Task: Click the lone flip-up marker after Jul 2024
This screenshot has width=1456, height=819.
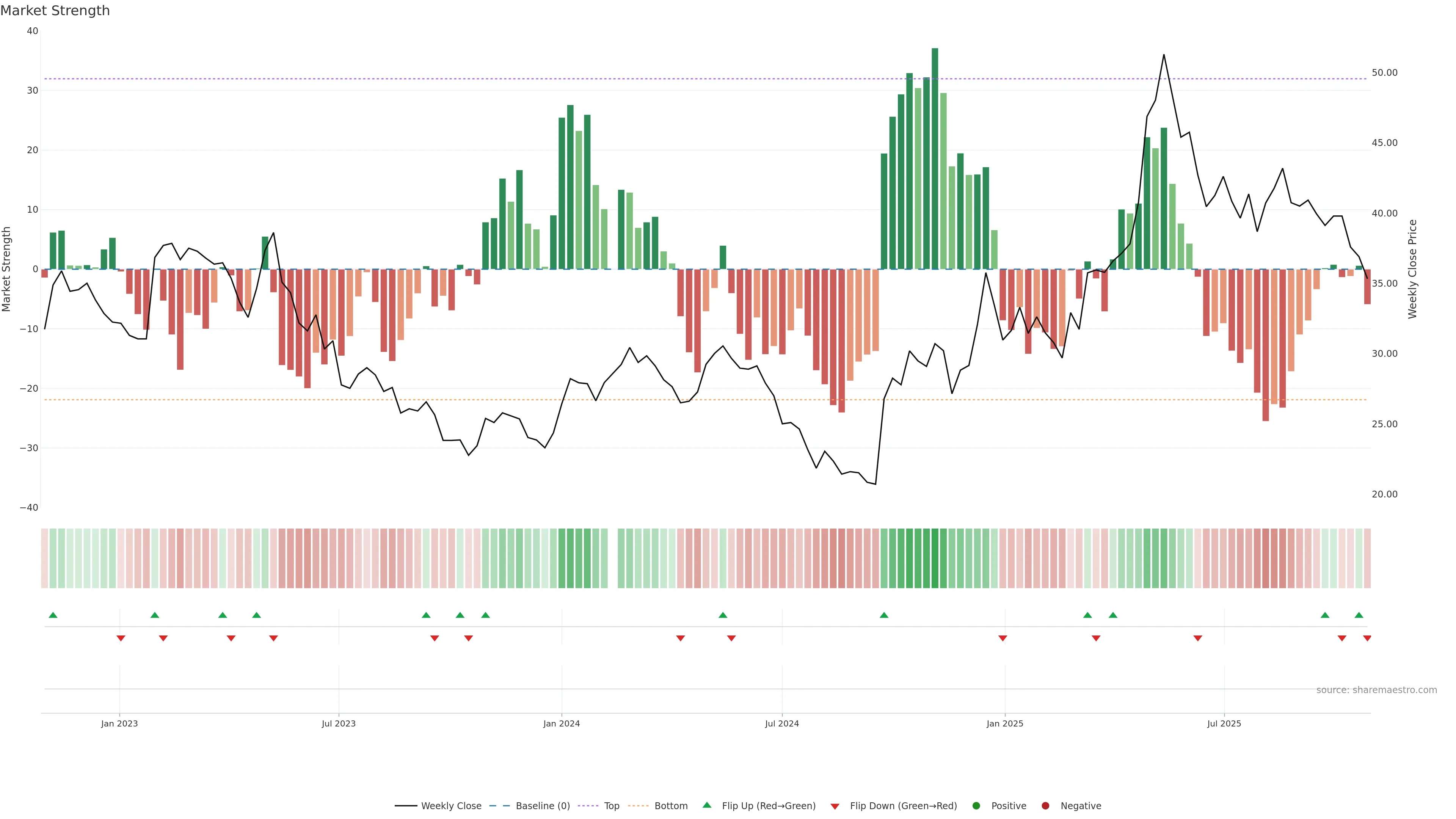Action: 884,615
